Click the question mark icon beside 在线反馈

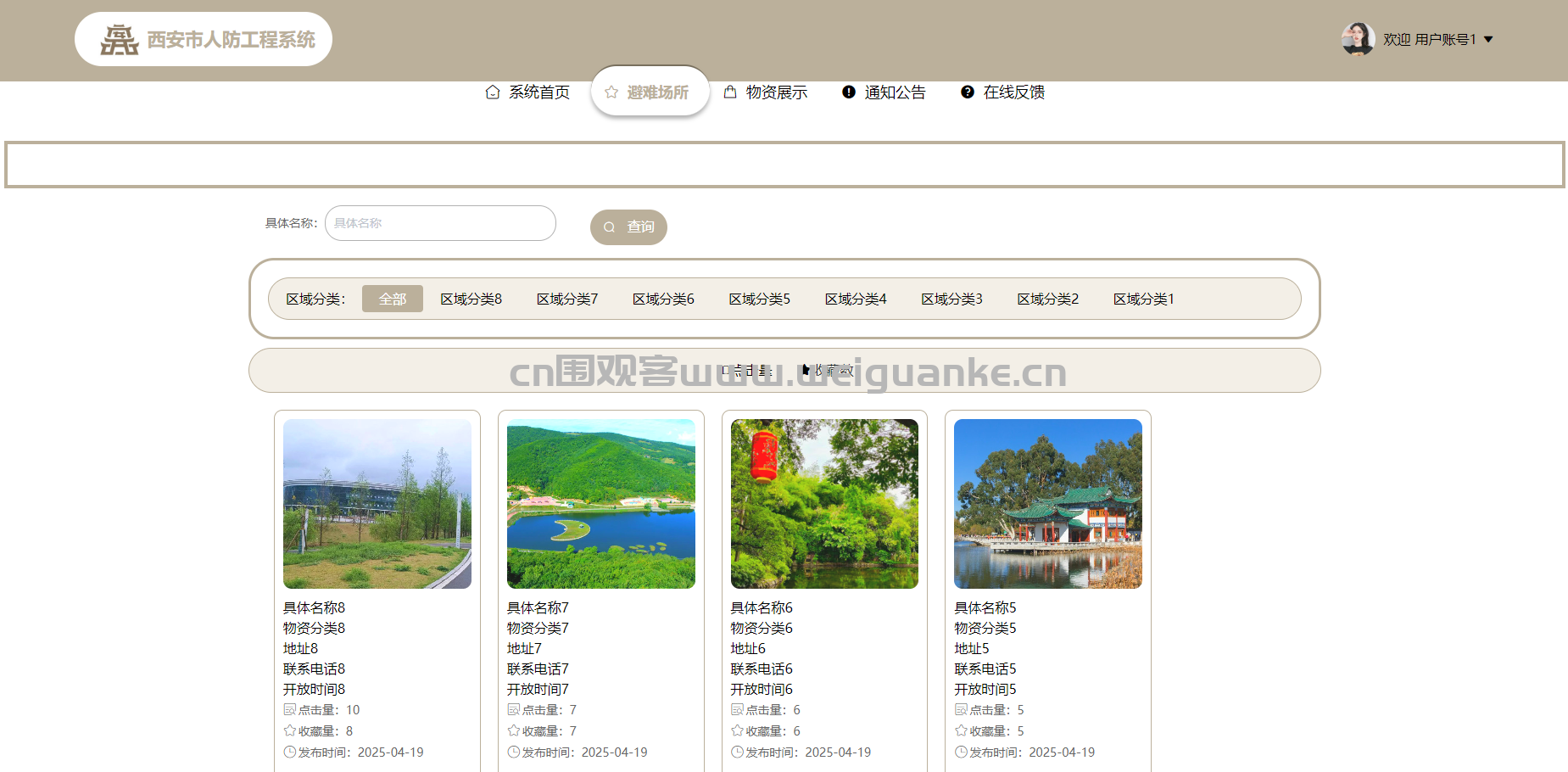[968, 92]
